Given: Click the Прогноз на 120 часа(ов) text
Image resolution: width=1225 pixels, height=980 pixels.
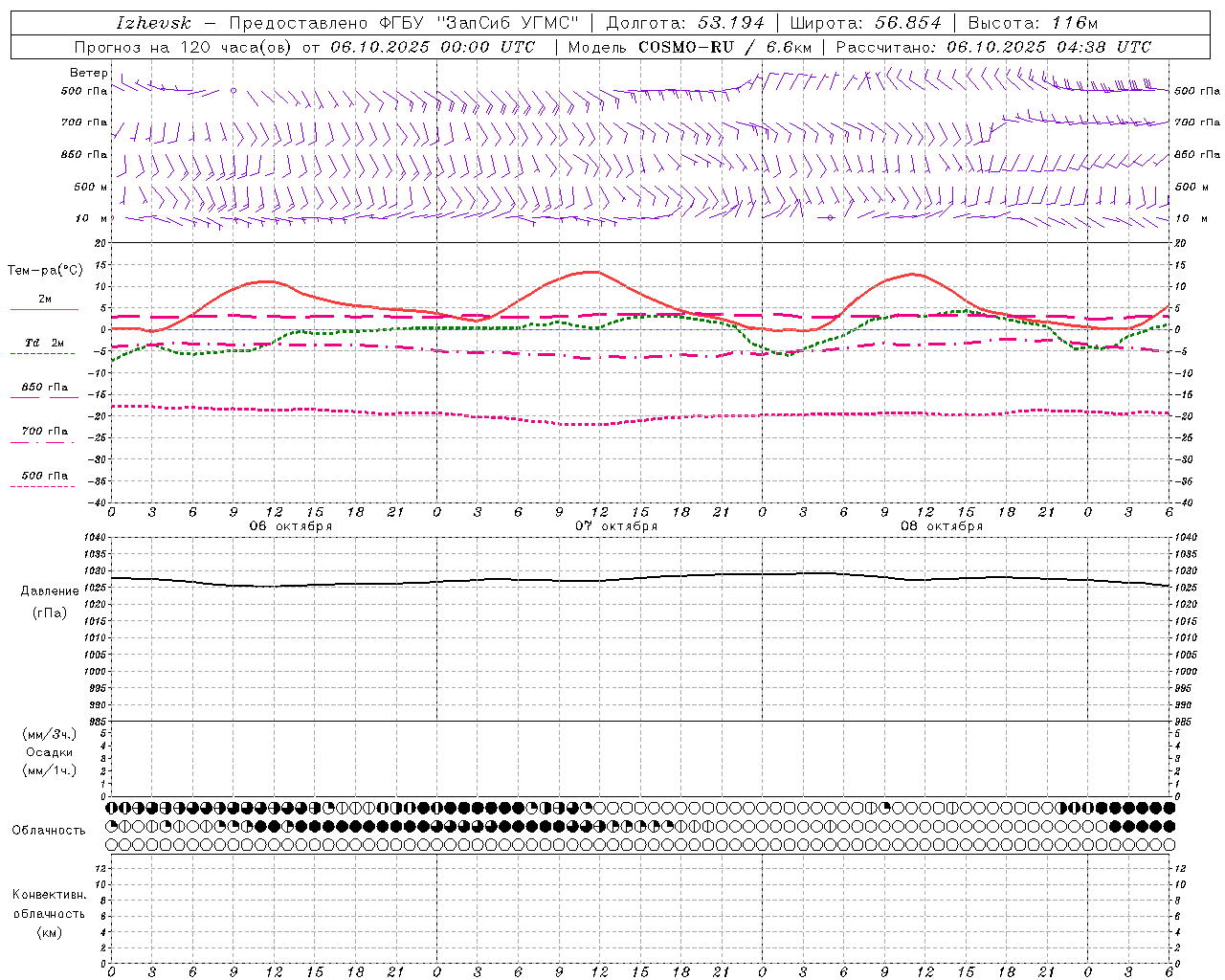Looking at the screenshot, I should point(184,47).
